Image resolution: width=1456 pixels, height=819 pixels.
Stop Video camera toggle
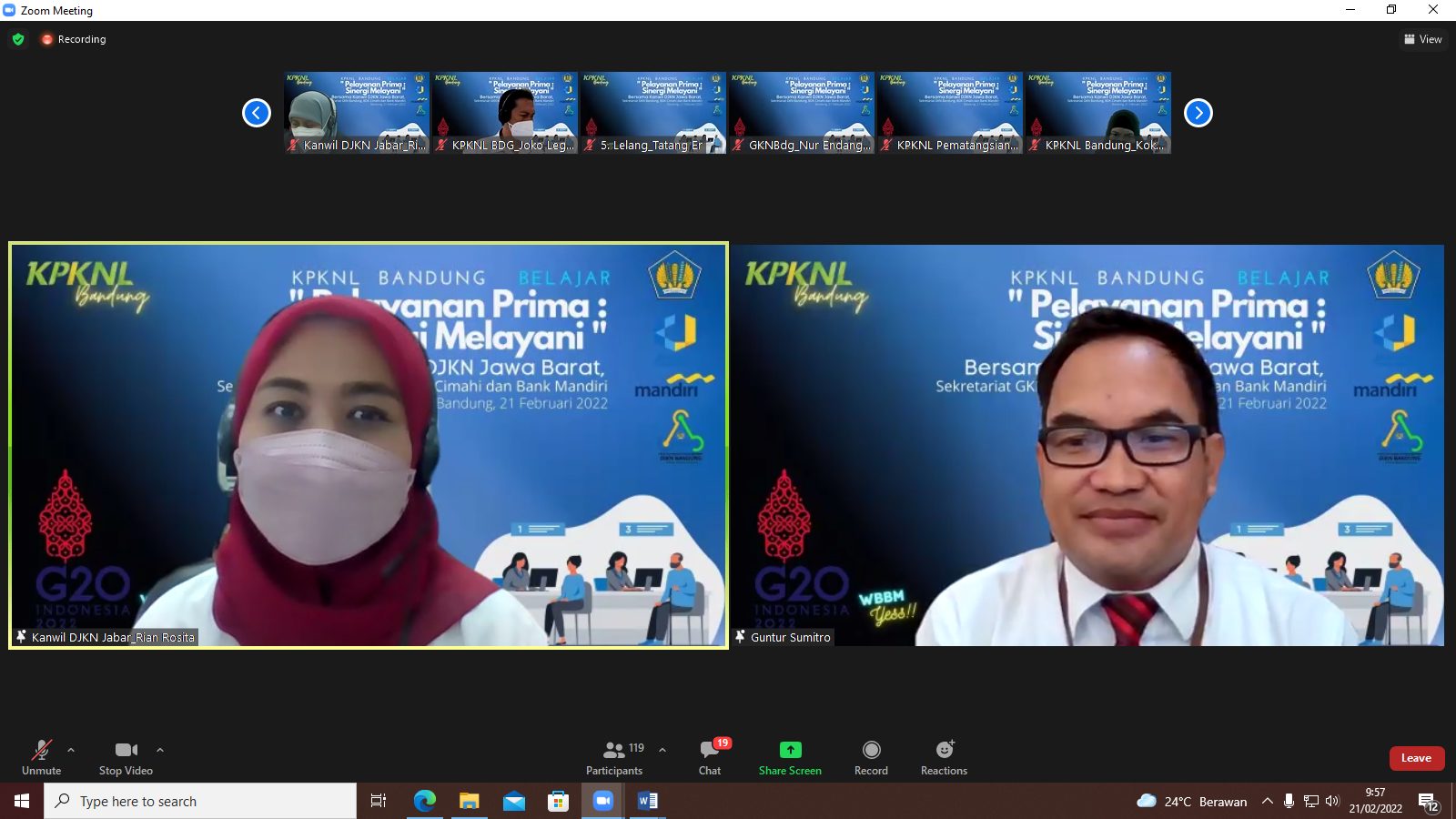(126, 756)
